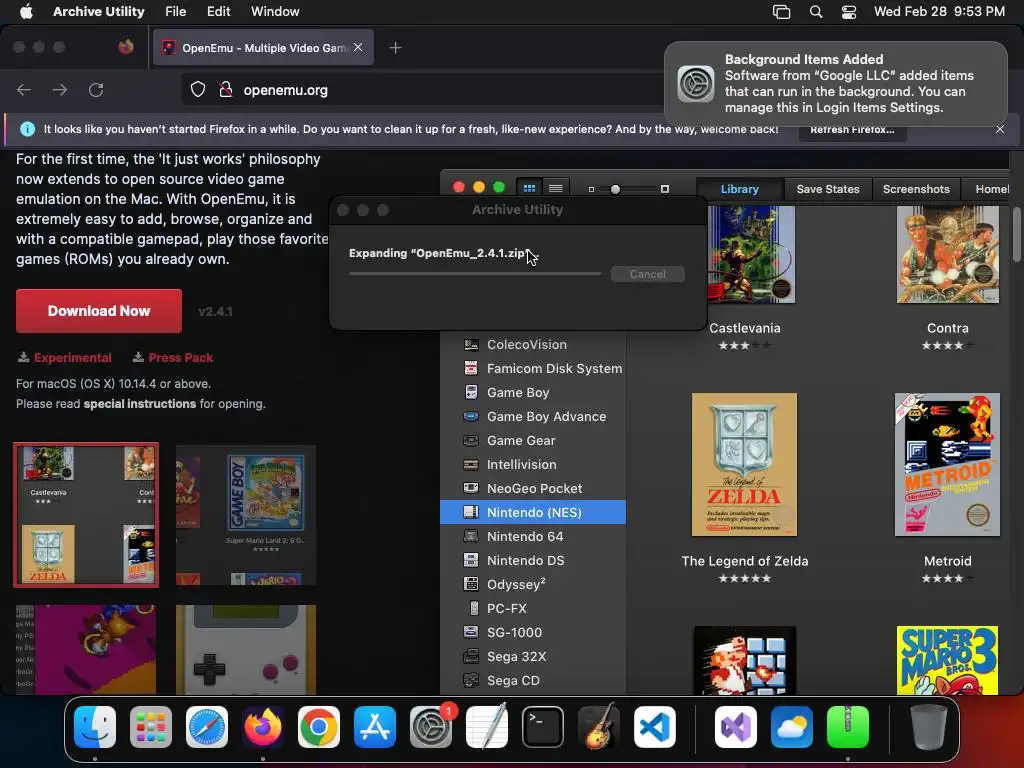Click the date and time in menu bar
The height and width of the screenshot is (768, 1024).
939,12
